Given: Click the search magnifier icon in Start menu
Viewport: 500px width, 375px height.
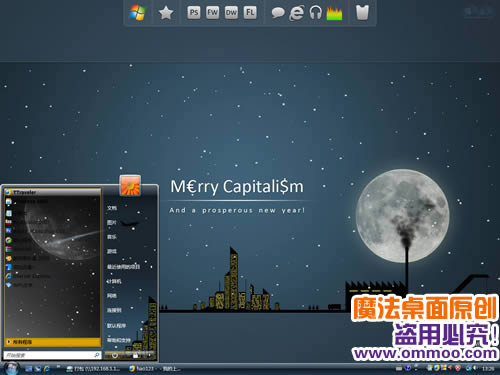Looking at the screenshot, I should point(97,355).
